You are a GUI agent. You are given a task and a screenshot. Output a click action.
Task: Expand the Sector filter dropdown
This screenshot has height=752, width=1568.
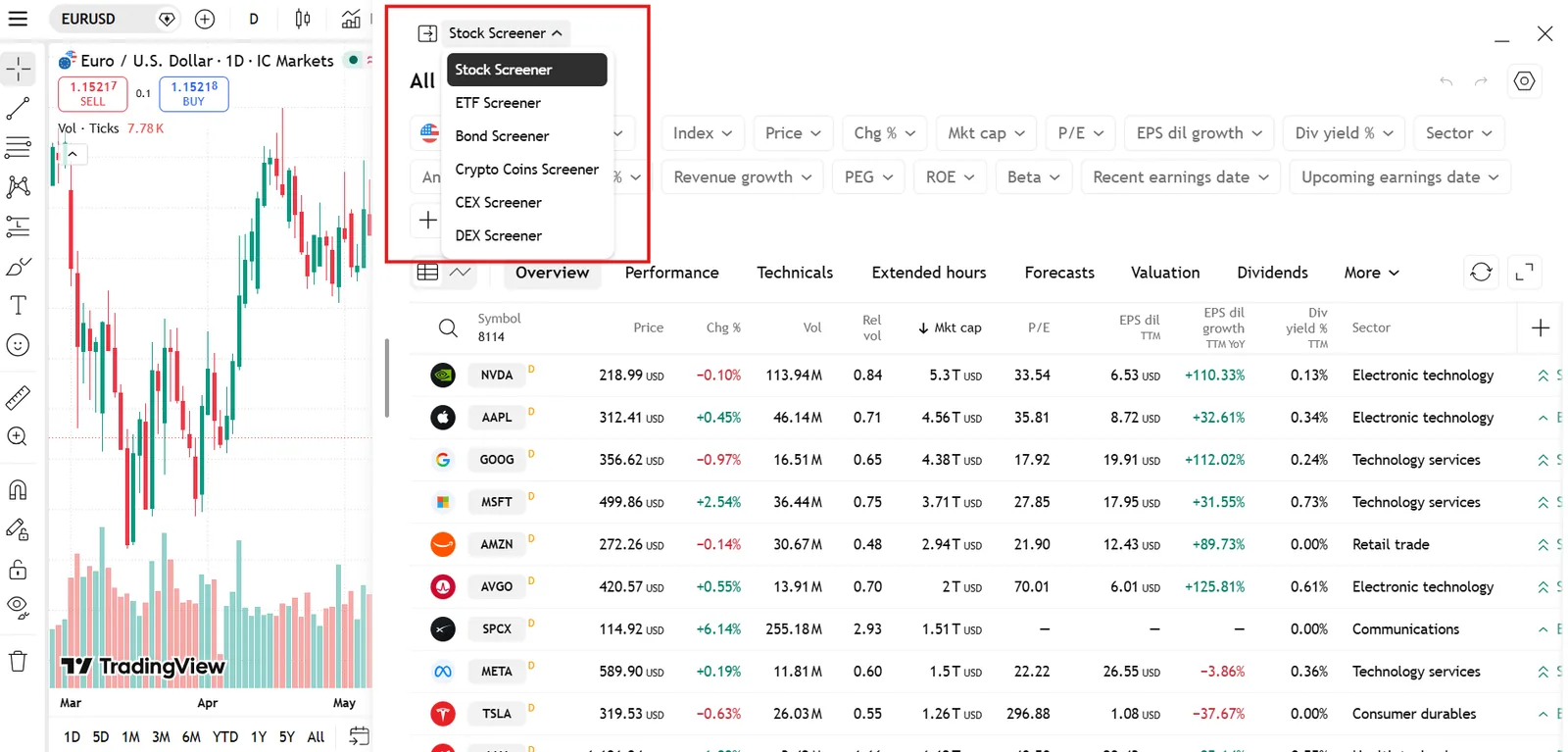tap(1459, 132)
